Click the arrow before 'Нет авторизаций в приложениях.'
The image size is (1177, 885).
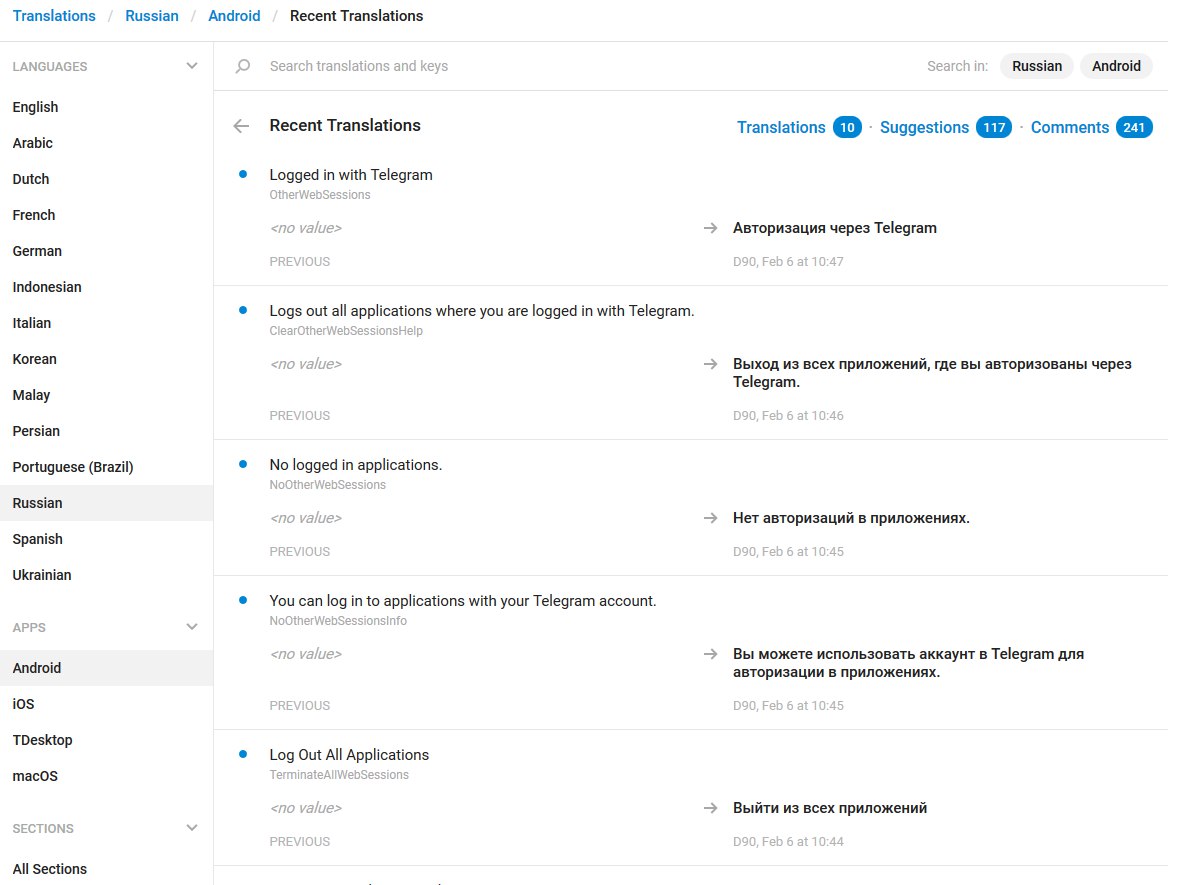pos(710,517)
